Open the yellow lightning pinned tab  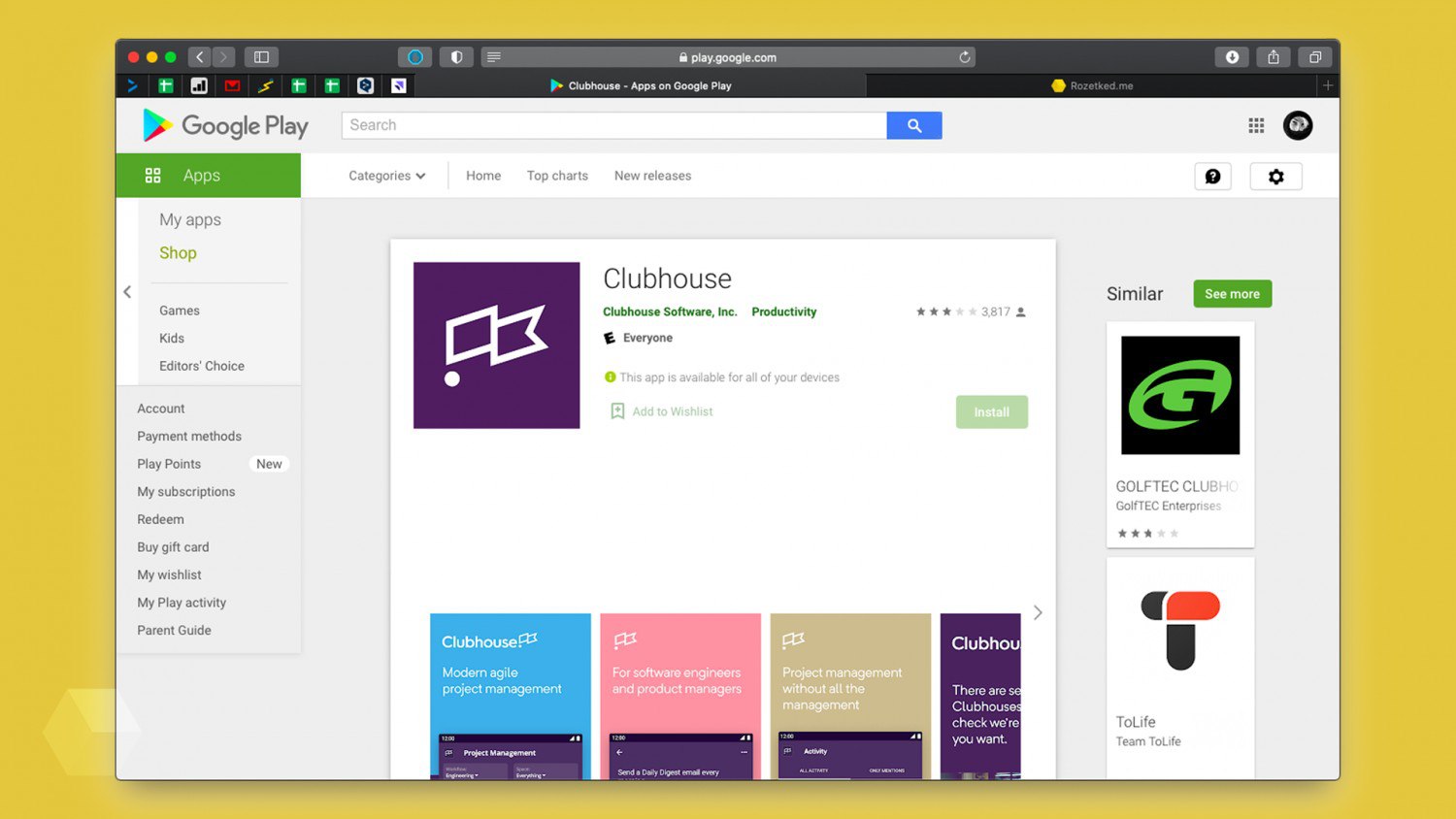point(265,85)
